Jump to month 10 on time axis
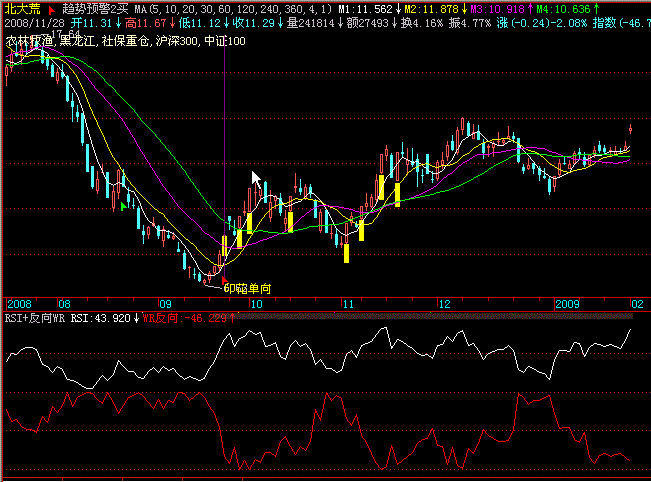 pos(257,304)
